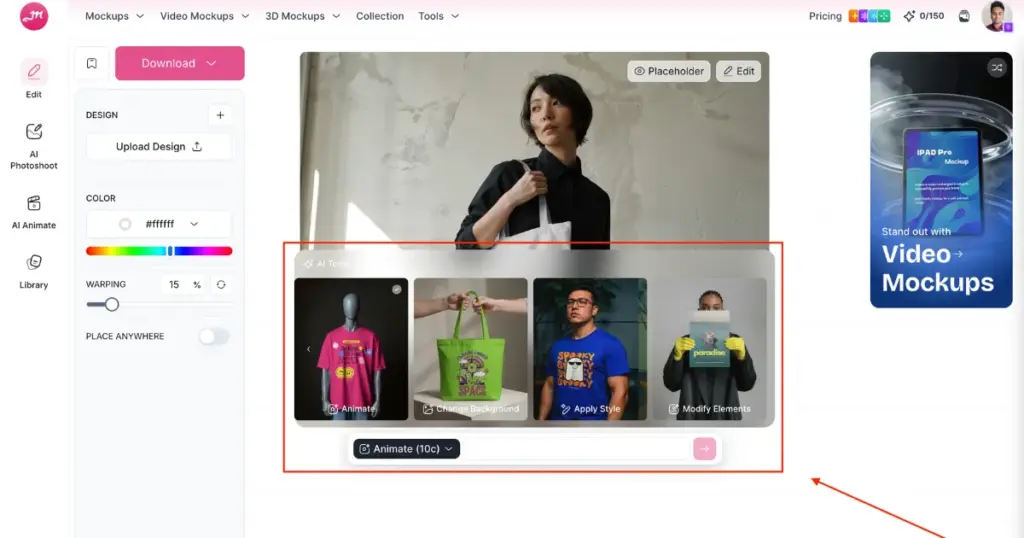Add a new design with plus icon
The image size is (1024, 538).
click(x=220, y=115)
